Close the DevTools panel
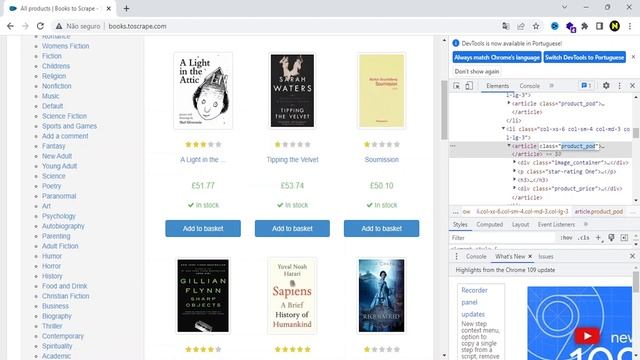 [632, 85]
